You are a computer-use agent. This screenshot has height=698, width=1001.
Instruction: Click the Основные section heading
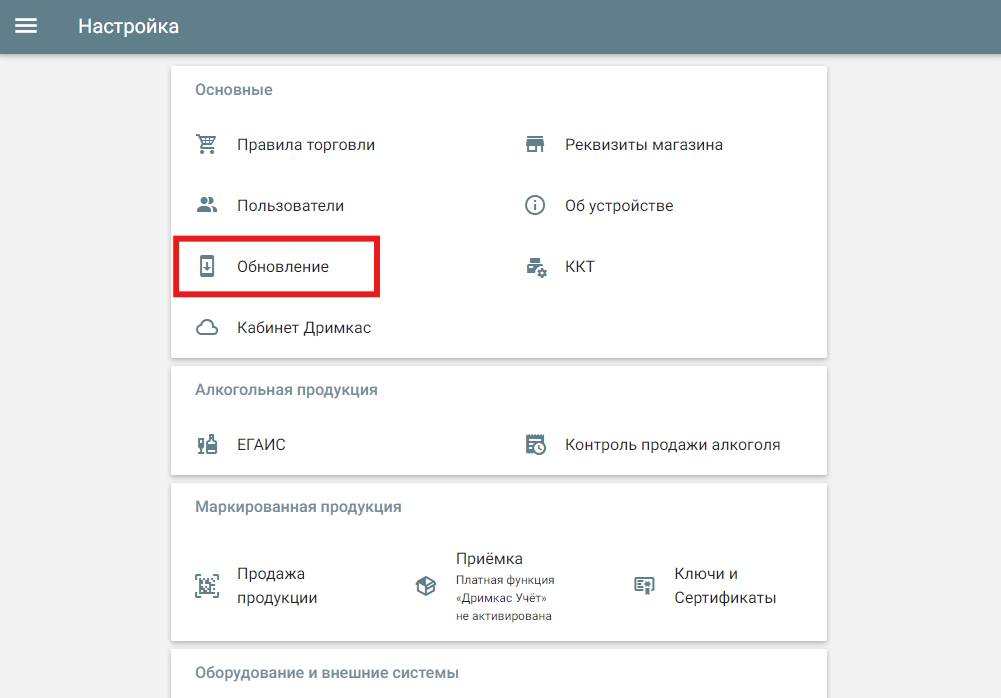[x=234, y=89]
